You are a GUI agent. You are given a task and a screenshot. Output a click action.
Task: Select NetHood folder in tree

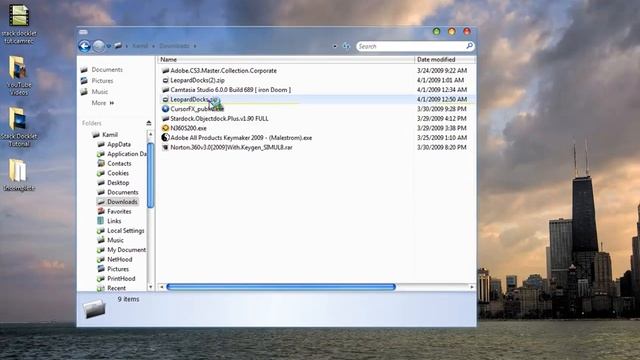click(120, 260)
